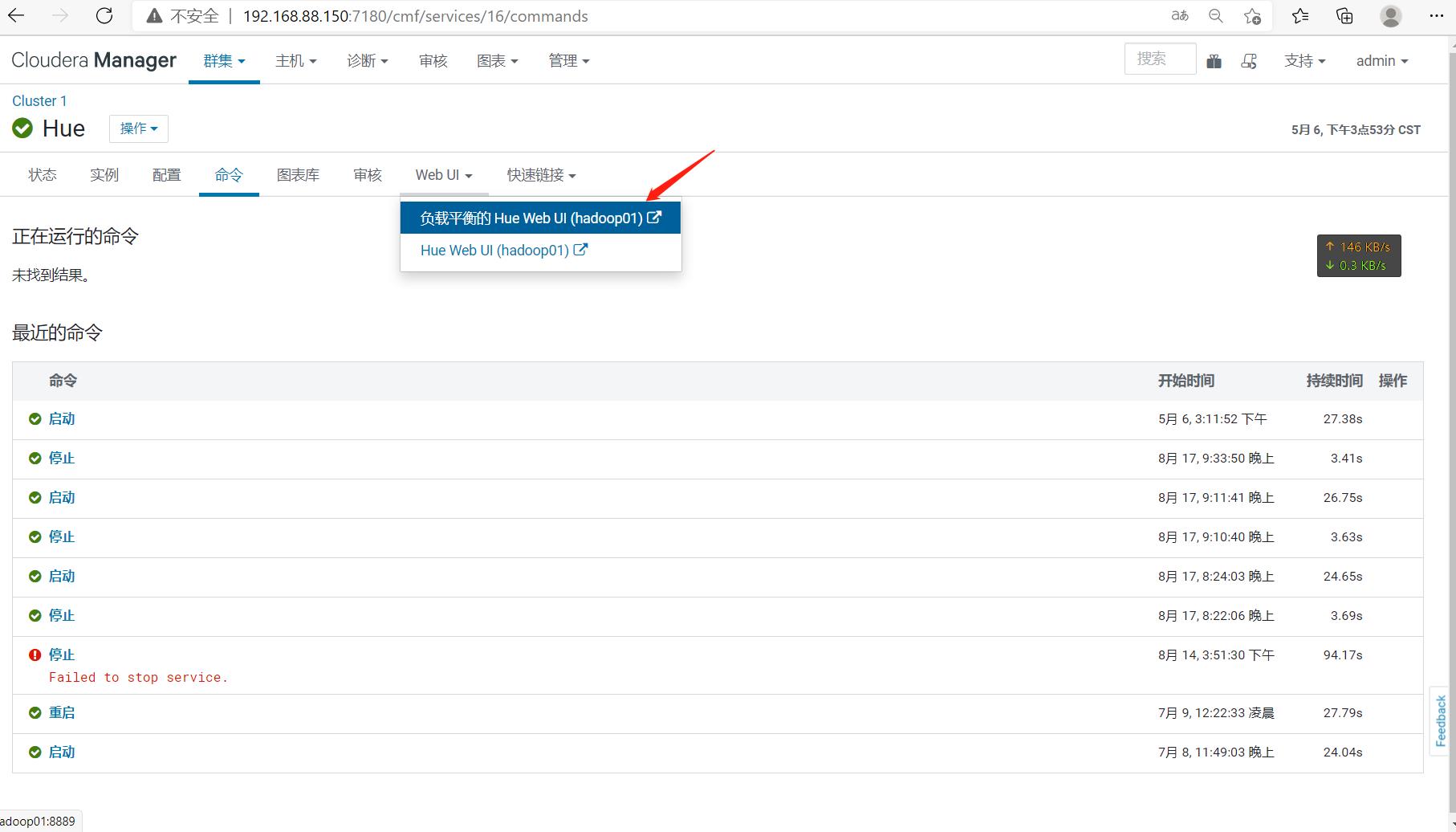Screen dimensions: 1456x832
Task: Click the browser profile avatar
Action: tap(1391, 16)
